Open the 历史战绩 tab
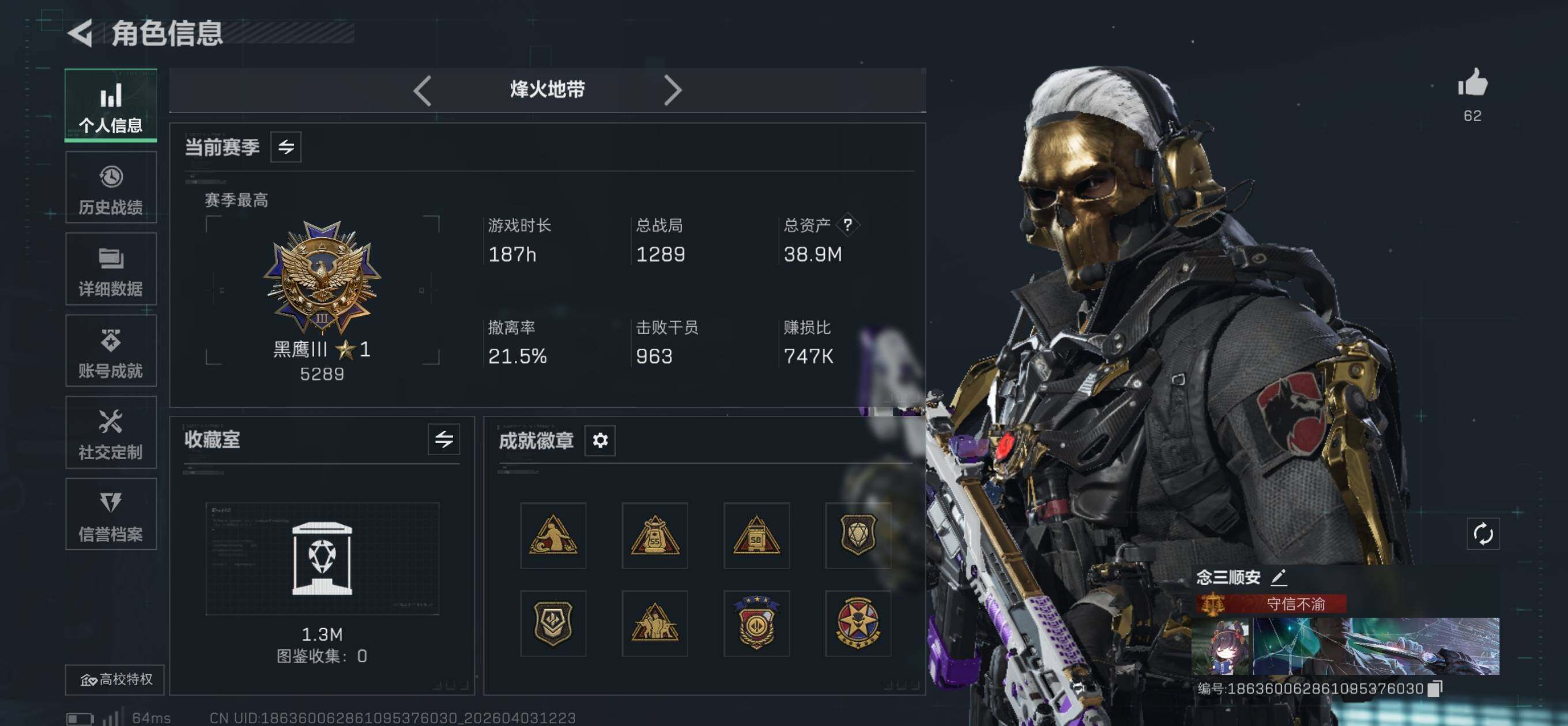Viewport: 1568px width, 726px height. pyautogui.click(x=111, y=188)
